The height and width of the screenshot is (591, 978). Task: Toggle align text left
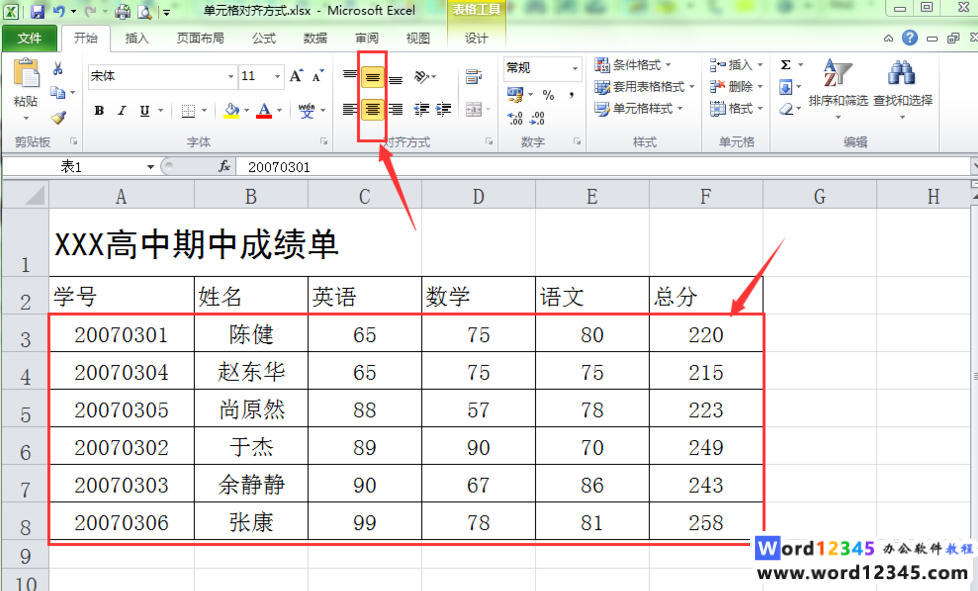click(350, 110)
